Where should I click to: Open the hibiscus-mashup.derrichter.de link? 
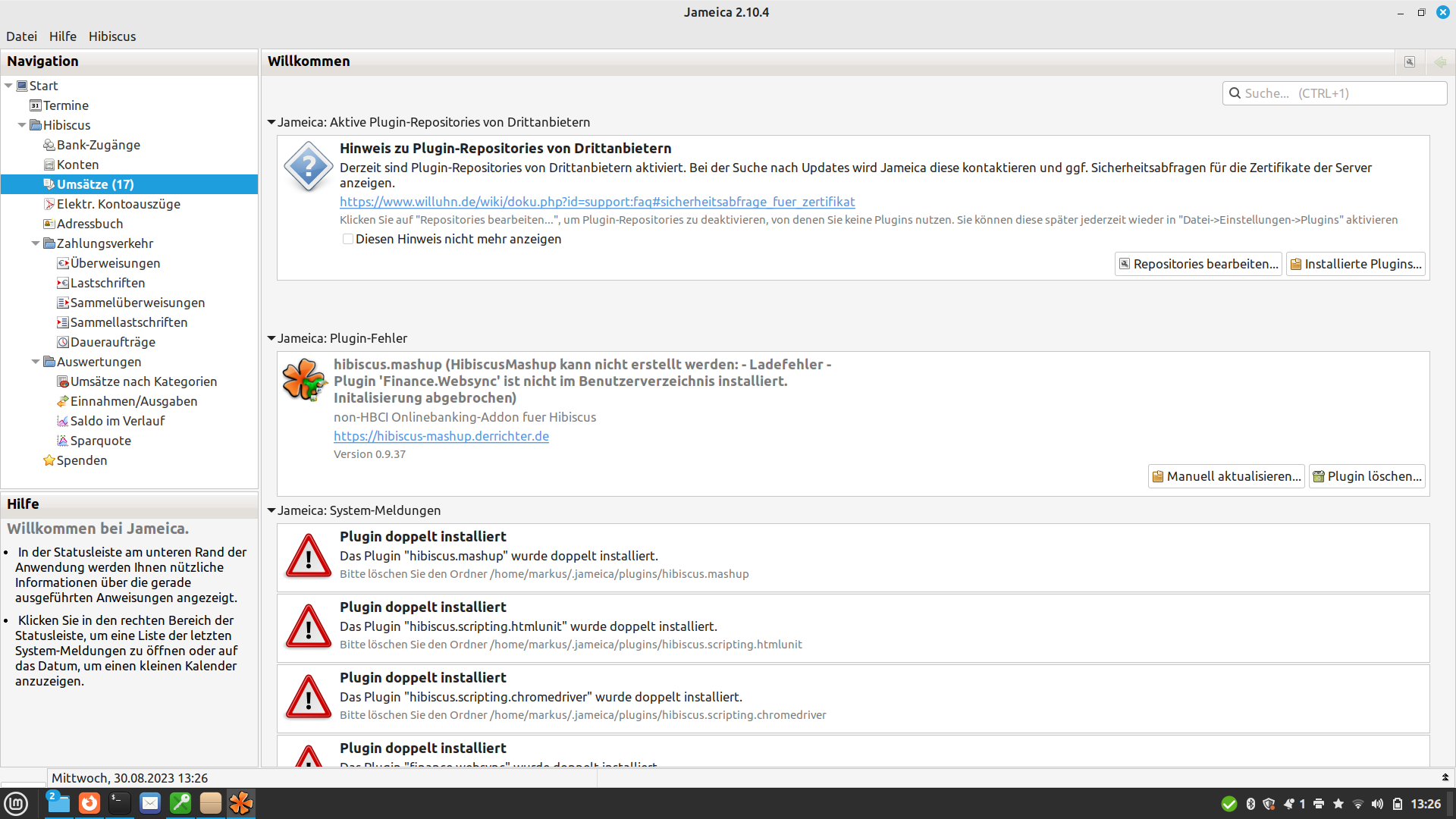click(441, 436)
